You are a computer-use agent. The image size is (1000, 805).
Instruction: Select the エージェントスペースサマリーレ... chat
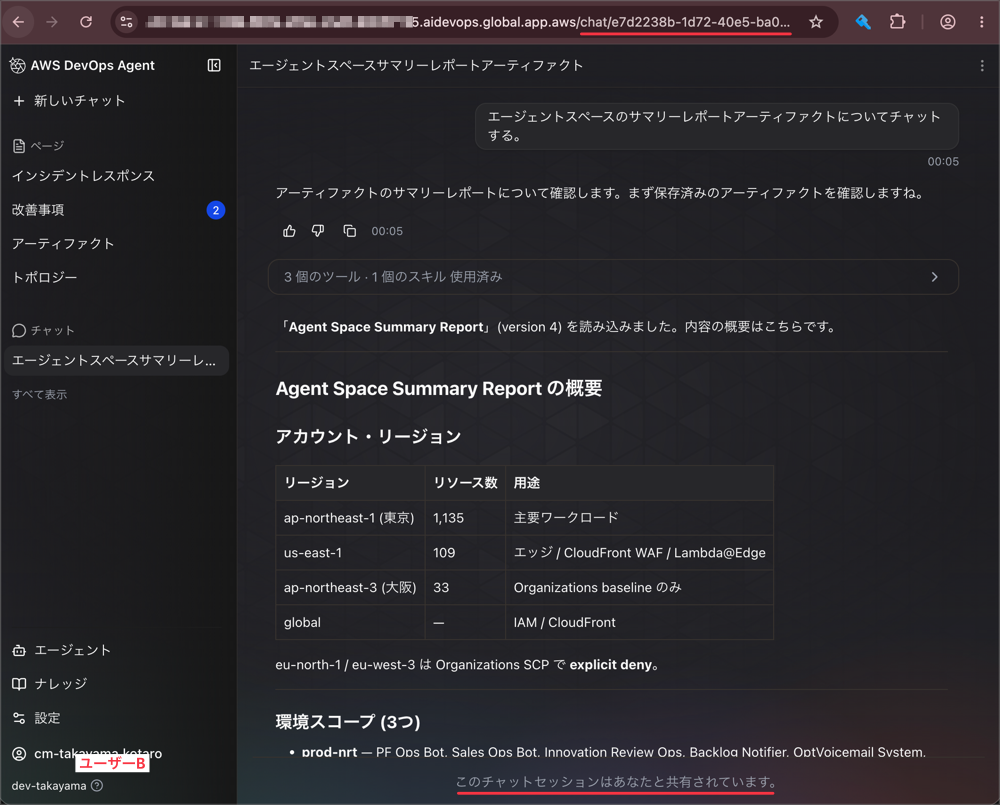[117, 360]
